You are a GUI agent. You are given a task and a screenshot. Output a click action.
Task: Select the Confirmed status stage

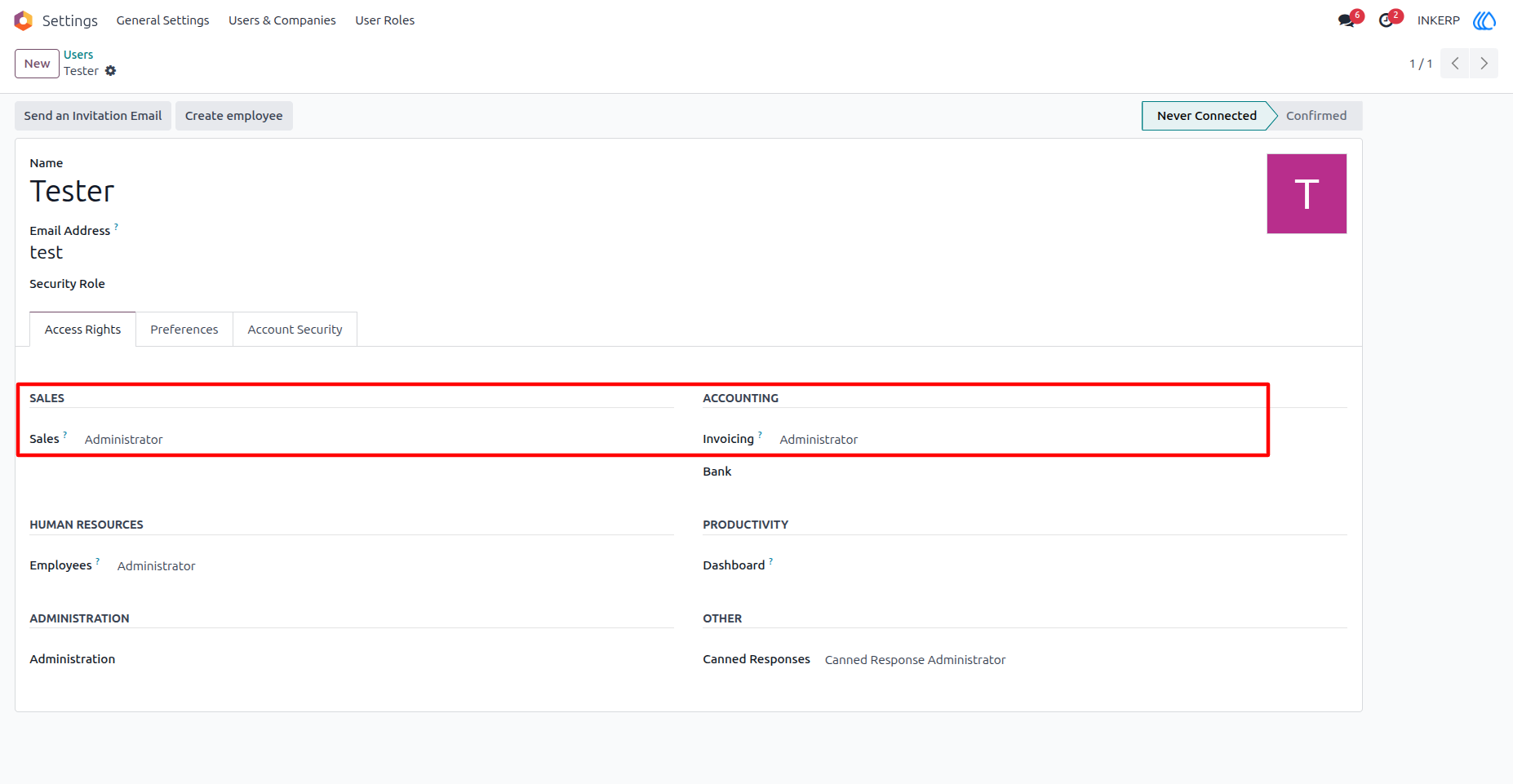[x=1316, y=116]
